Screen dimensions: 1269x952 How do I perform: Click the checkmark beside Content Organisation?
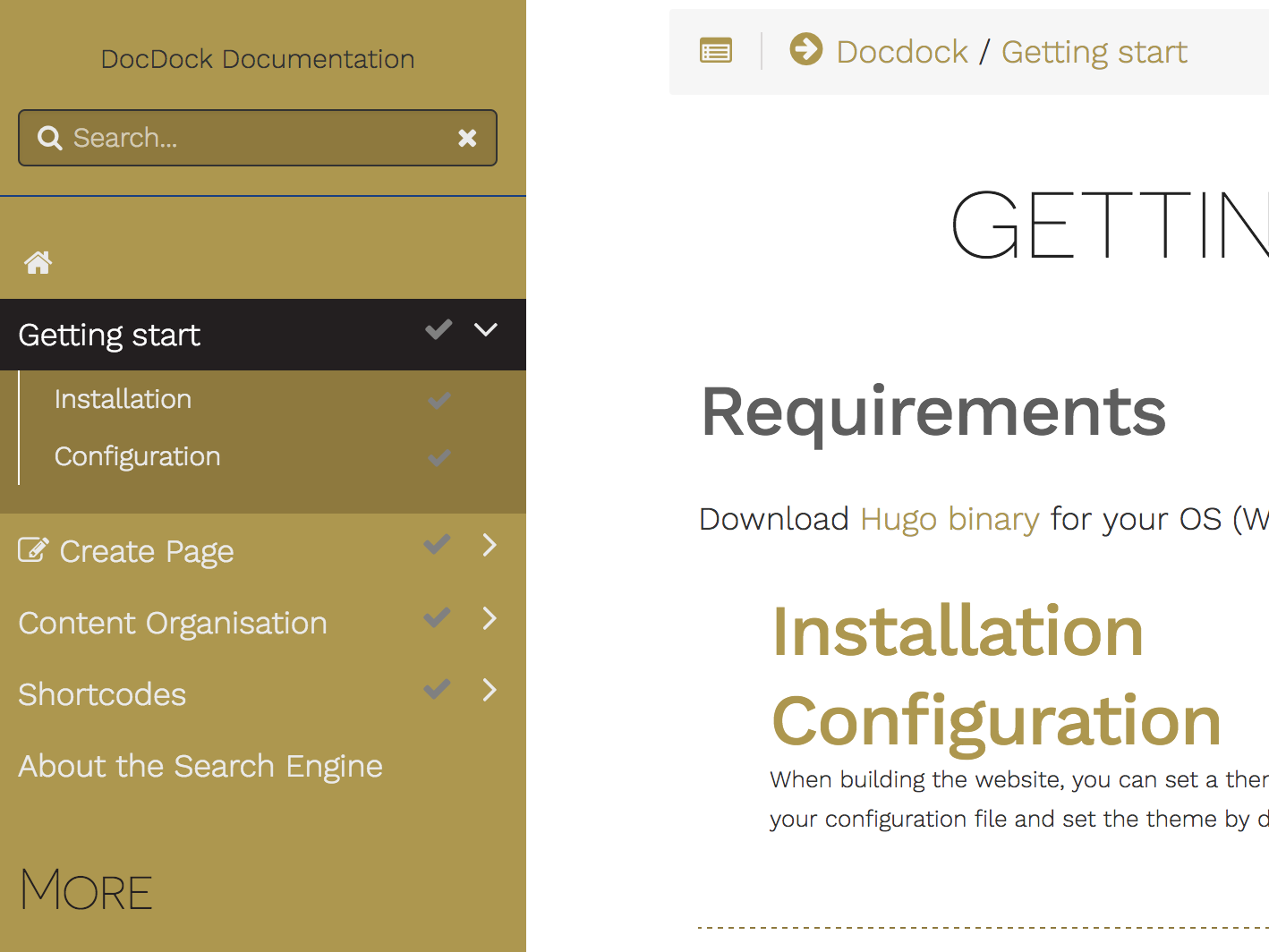pos(437,617)
